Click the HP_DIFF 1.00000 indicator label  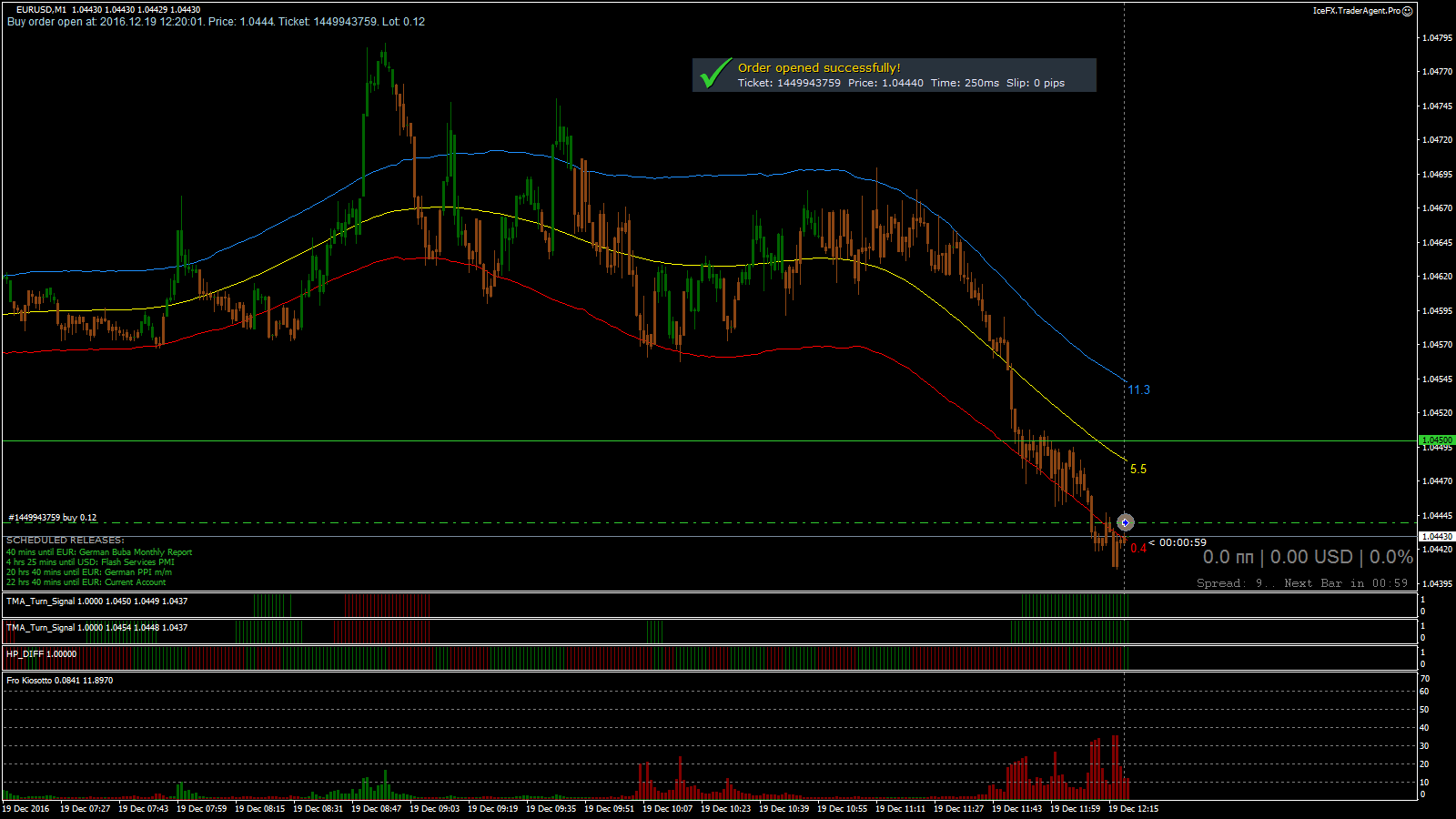pos(41,654)
